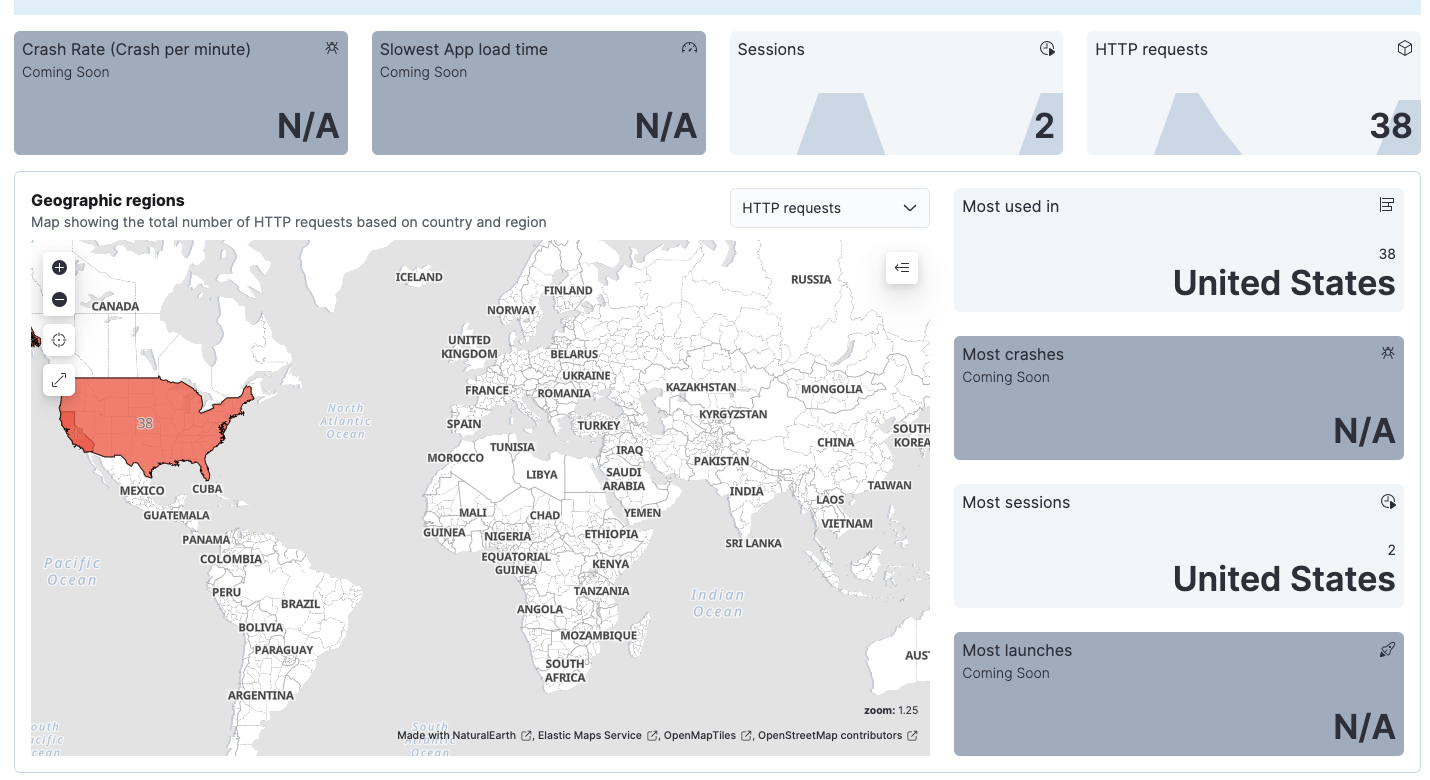
Task: Click the bug icon on the Most crashes card
Action: click(1388, 352)
